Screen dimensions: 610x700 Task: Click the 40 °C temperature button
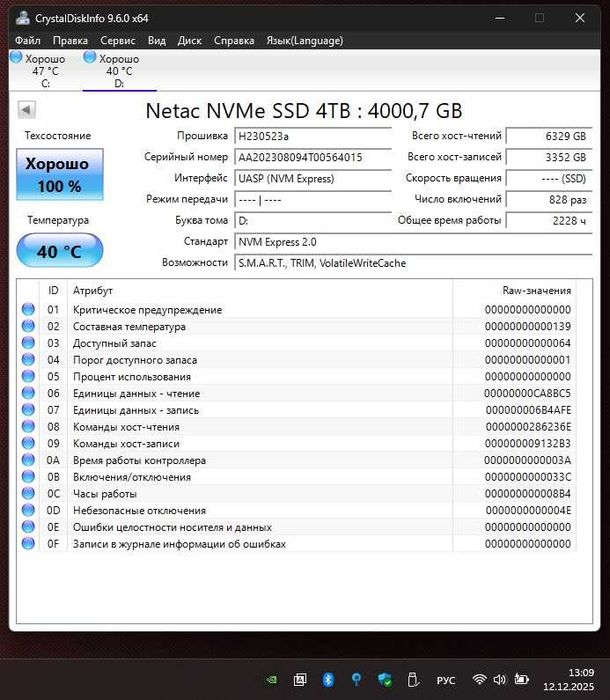point(60,251)
